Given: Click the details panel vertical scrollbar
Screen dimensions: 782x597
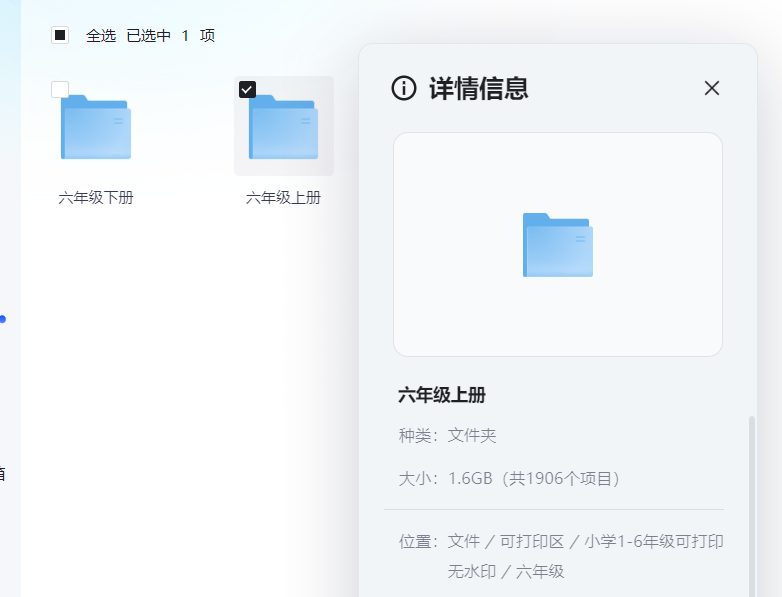Looking at the screenshot, I should click(752, 500).
